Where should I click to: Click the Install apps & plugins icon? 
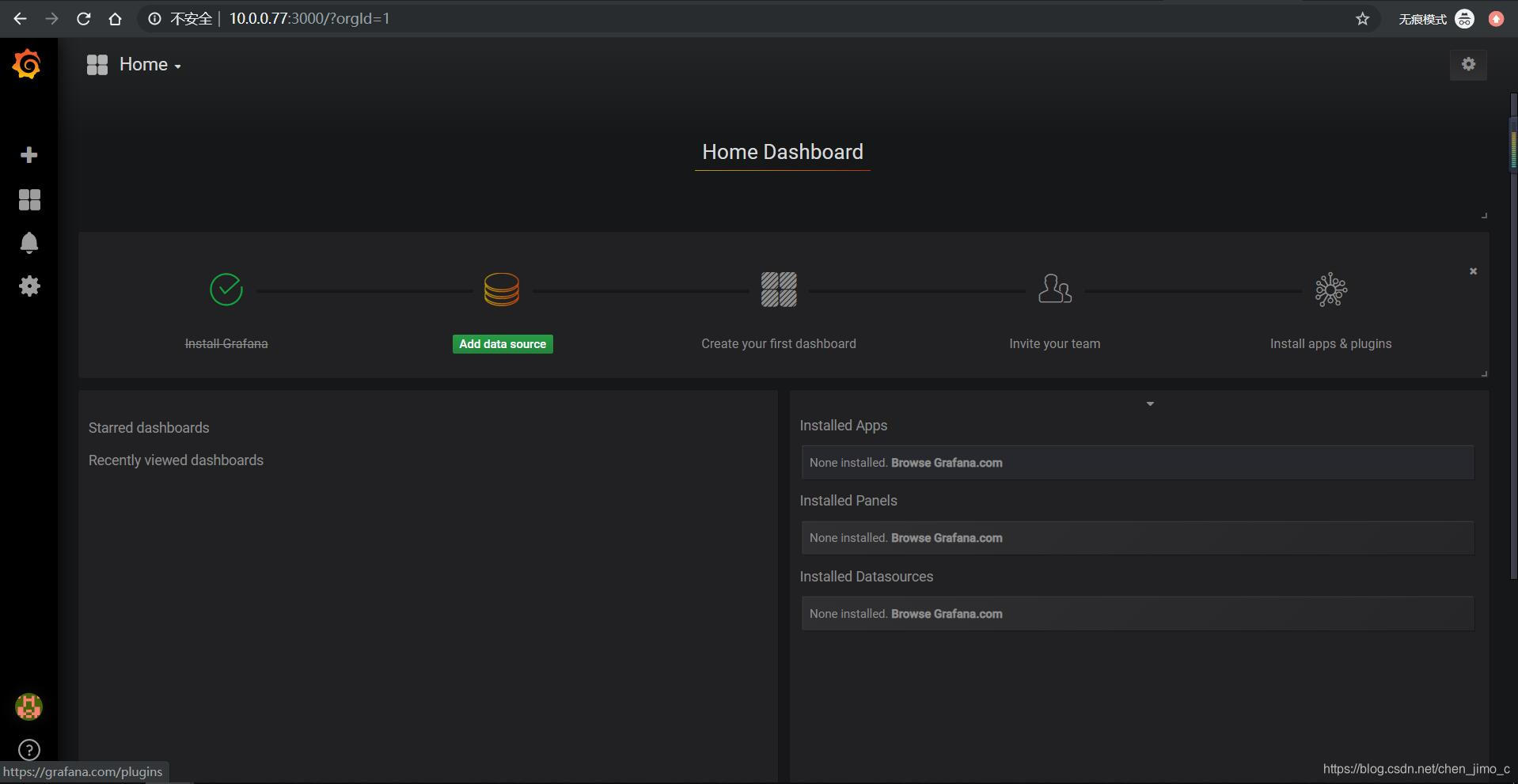(x=1331, y=290)
